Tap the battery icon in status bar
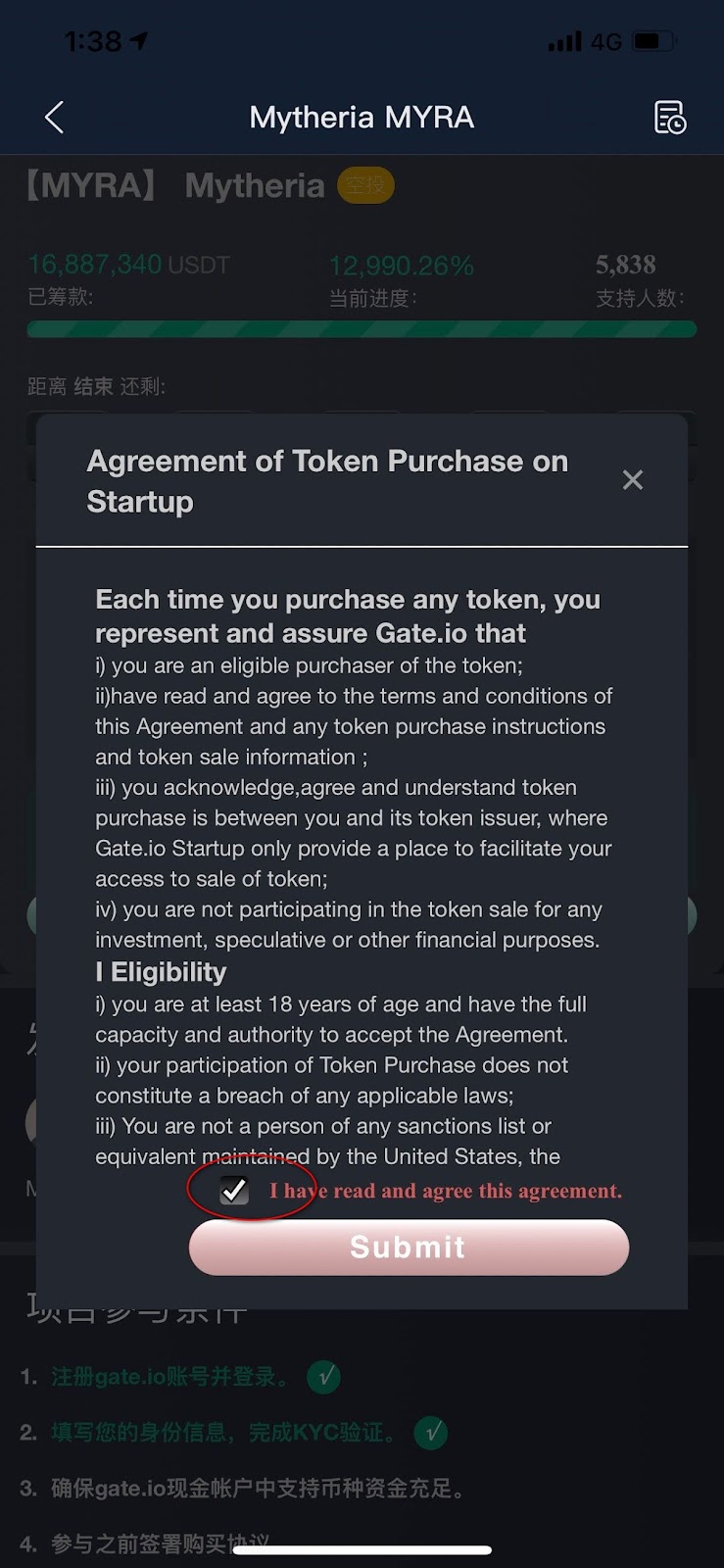 pos(654,42)
